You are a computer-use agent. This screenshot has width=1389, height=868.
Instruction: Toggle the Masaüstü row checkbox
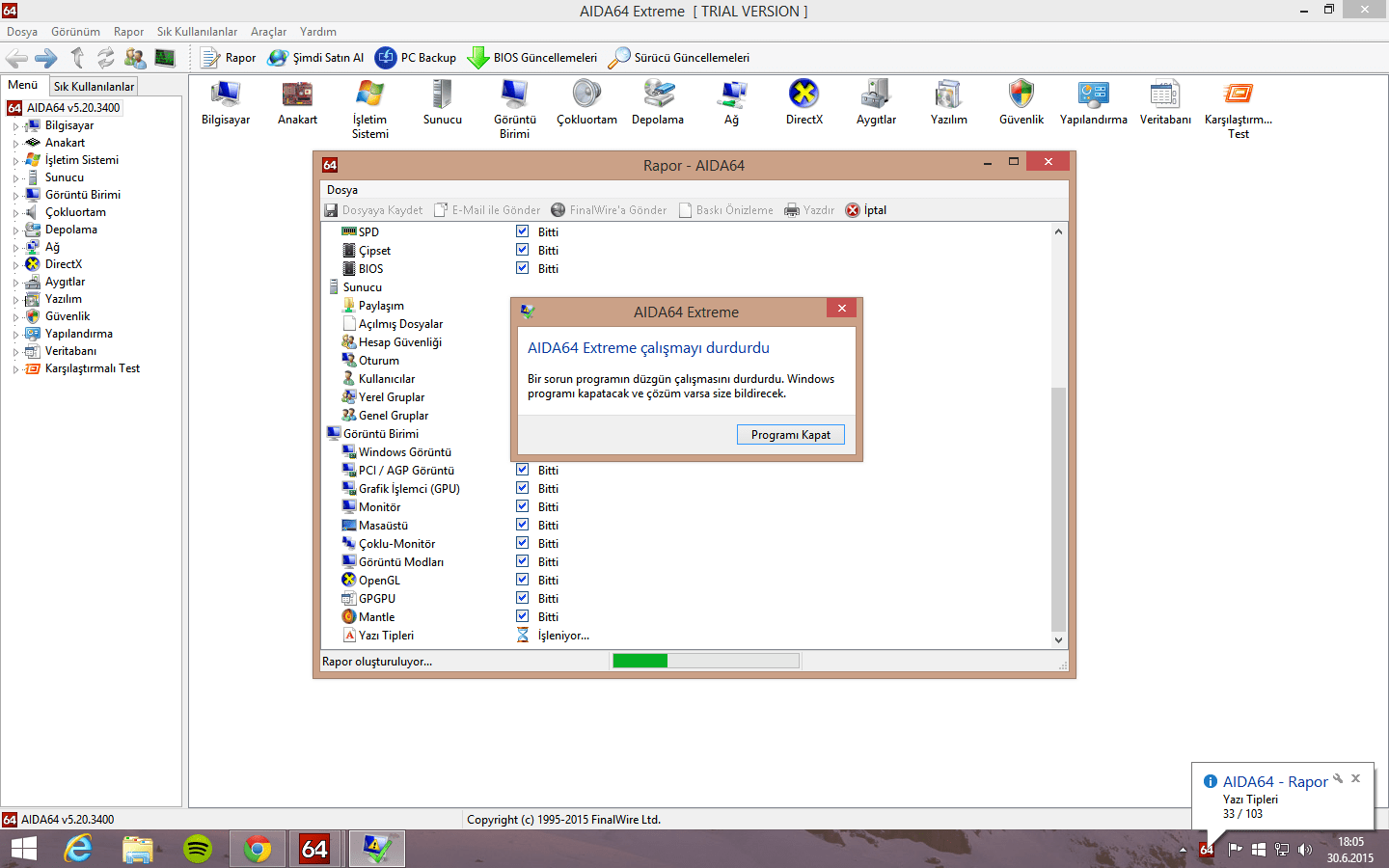(x=522, y=525)
